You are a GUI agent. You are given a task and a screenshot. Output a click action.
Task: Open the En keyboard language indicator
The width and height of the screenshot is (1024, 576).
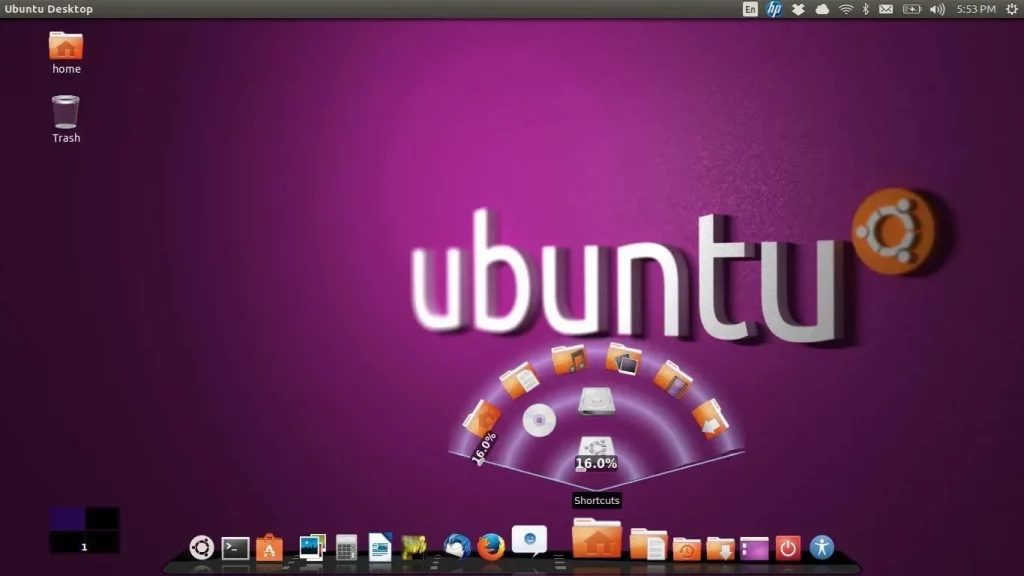(750, 9)
